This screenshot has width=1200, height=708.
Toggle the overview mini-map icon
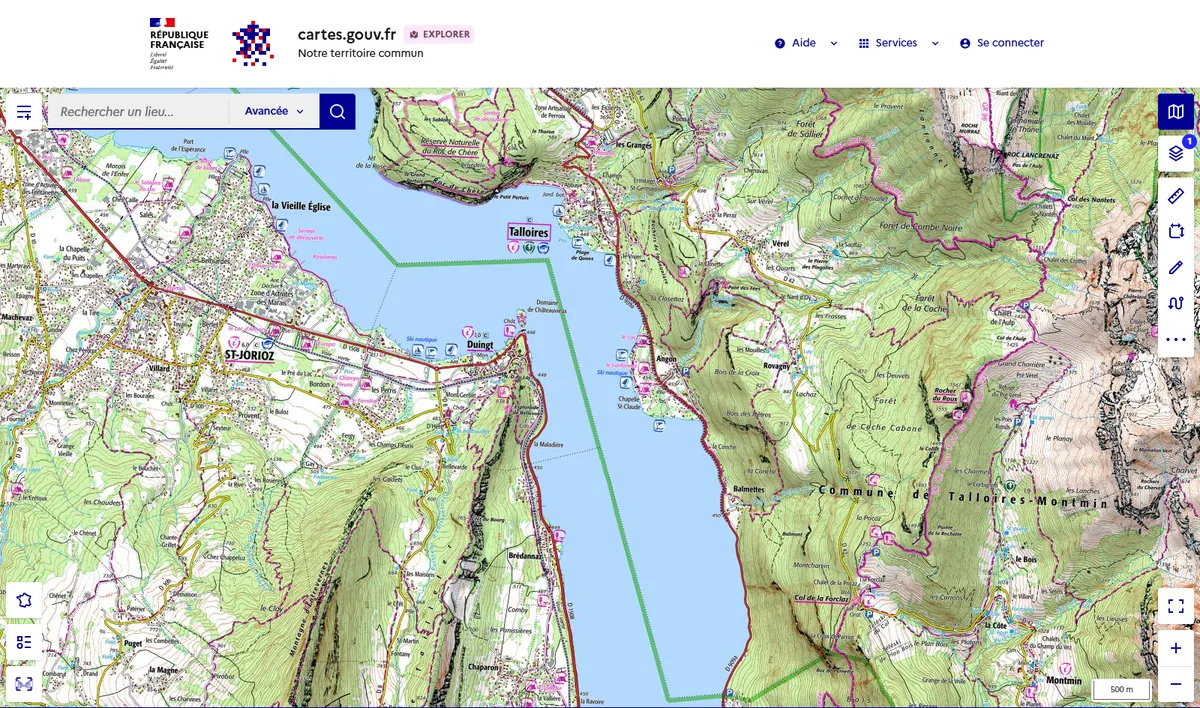coord(25,684)
